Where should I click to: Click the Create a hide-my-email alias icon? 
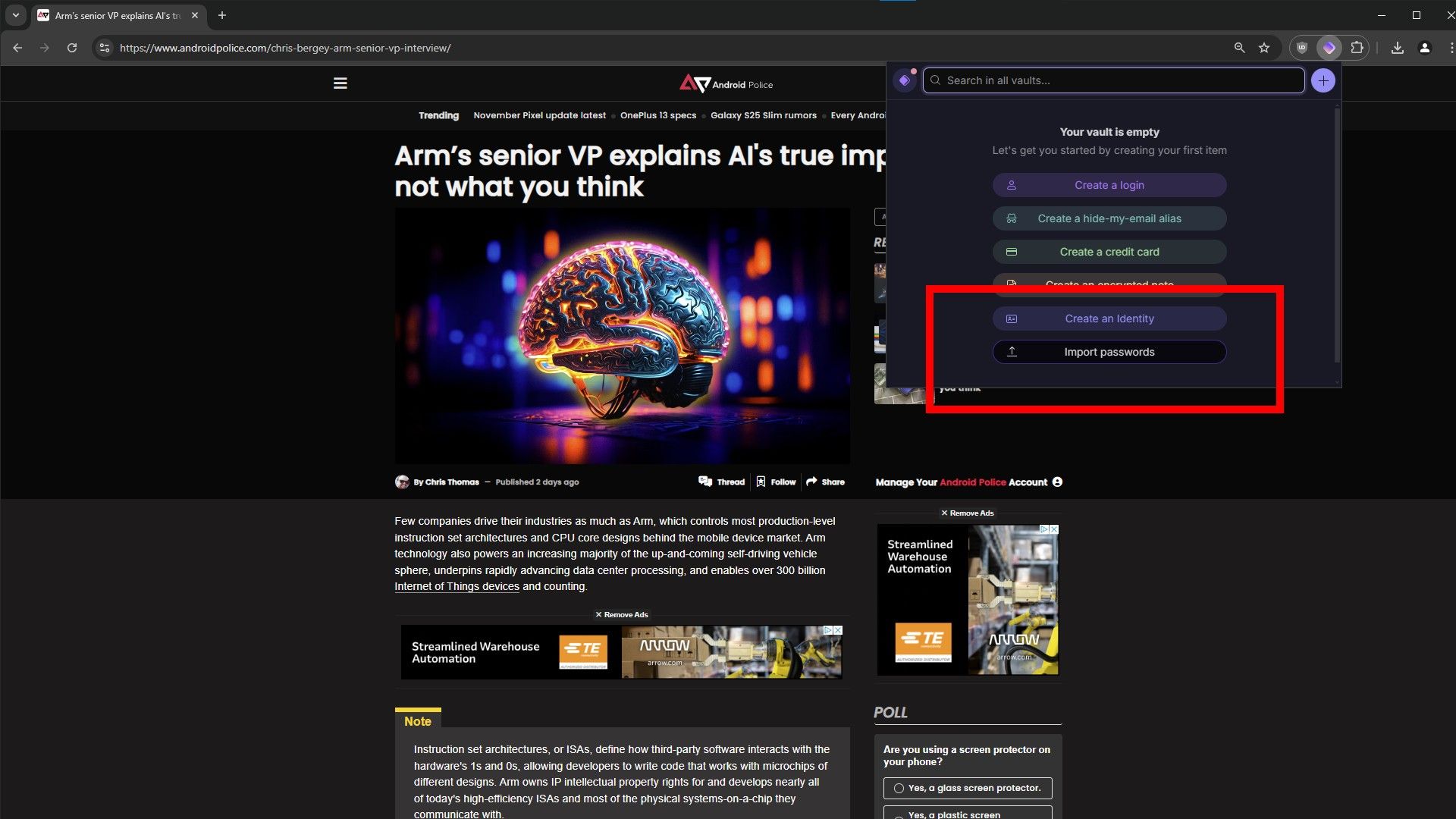(x=1012, y=218)
